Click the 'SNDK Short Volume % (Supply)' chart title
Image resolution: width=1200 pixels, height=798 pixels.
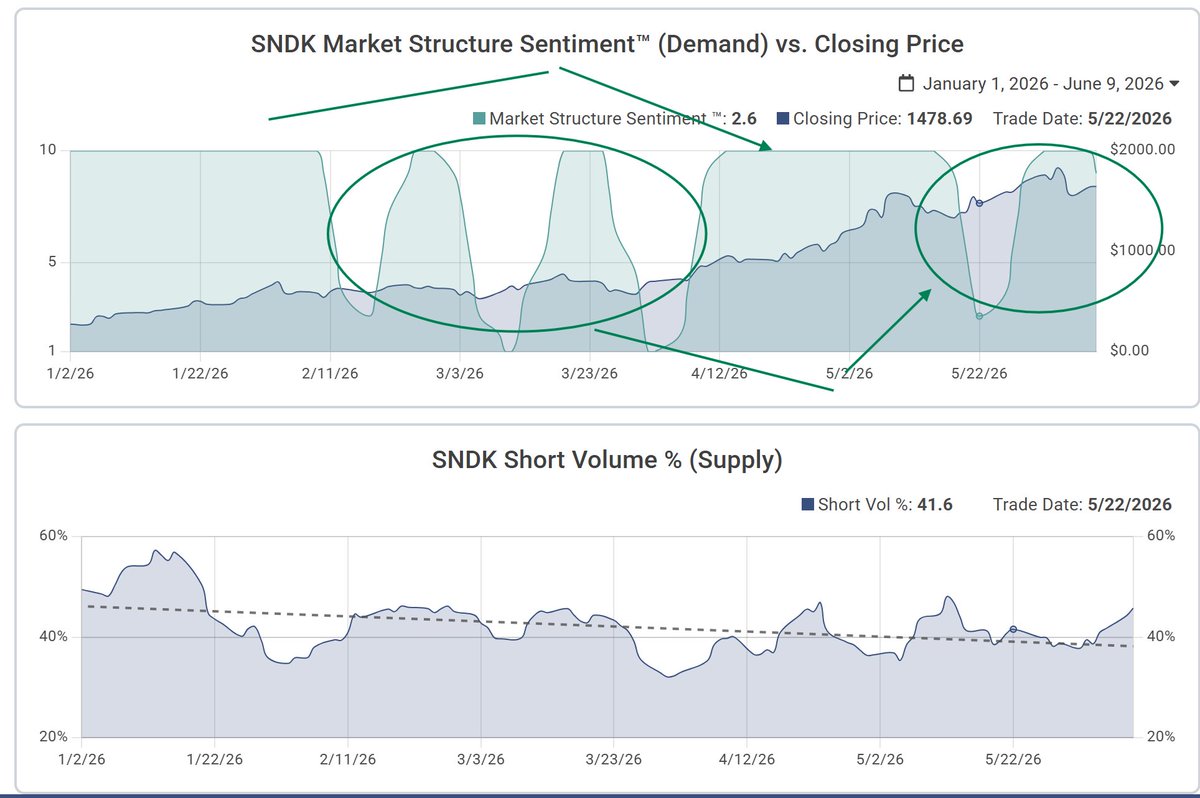pyautogui.click(x=607, y=460)
